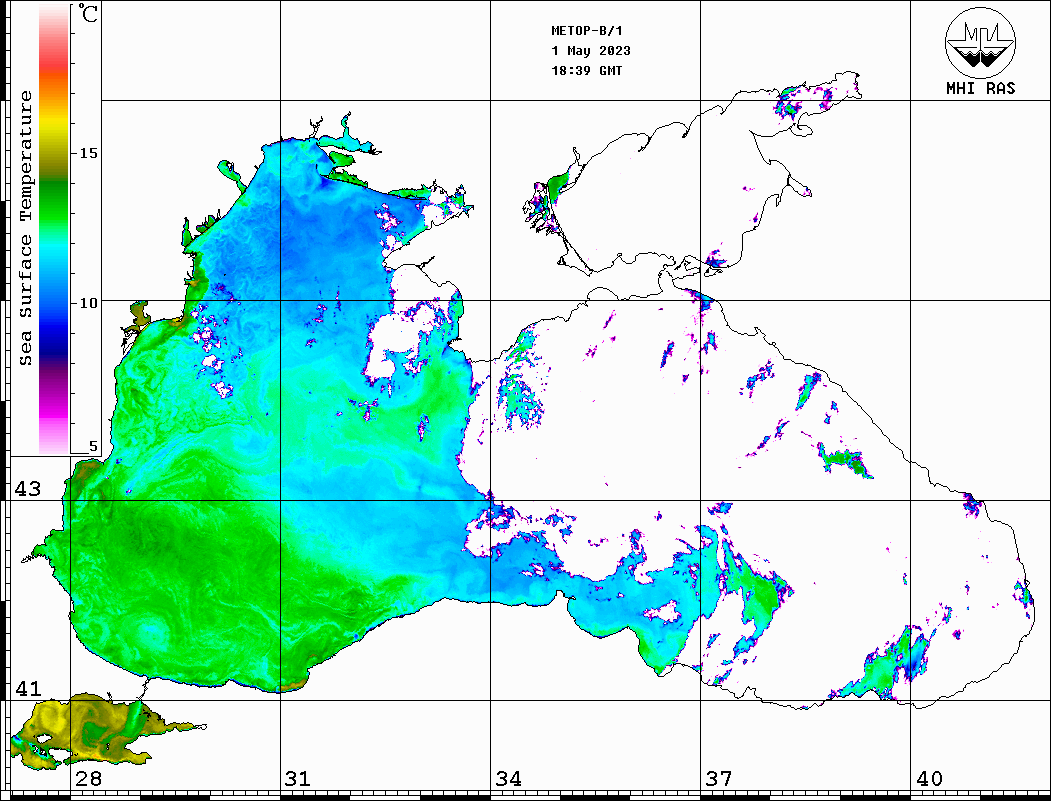Click the '15' tick label on legend

pyautogui.click(x=88, y=153)
